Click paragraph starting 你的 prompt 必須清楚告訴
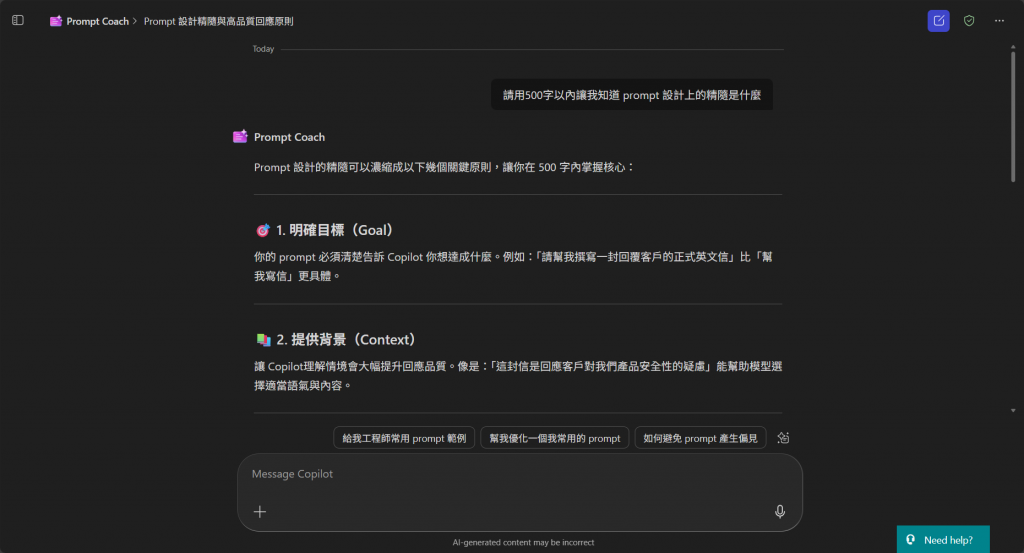 click(x=513, y=266)
